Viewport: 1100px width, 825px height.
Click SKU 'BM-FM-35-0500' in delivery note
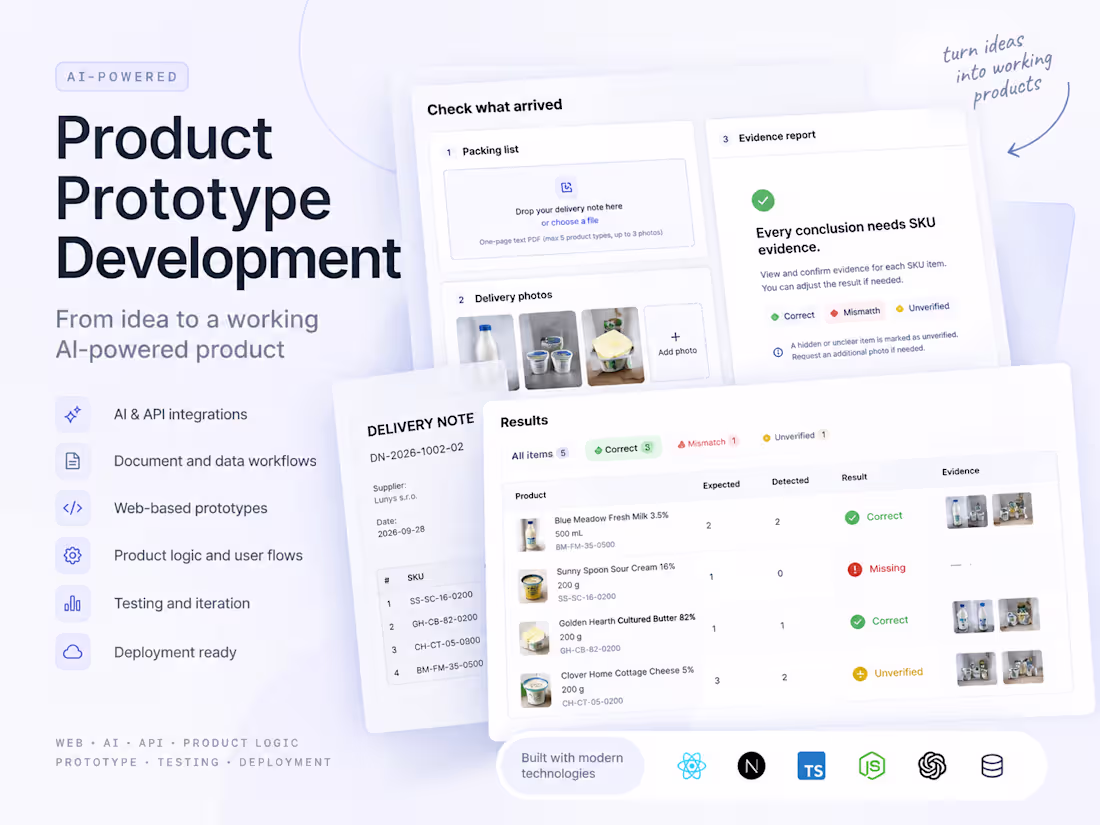[x=450, y=667]
